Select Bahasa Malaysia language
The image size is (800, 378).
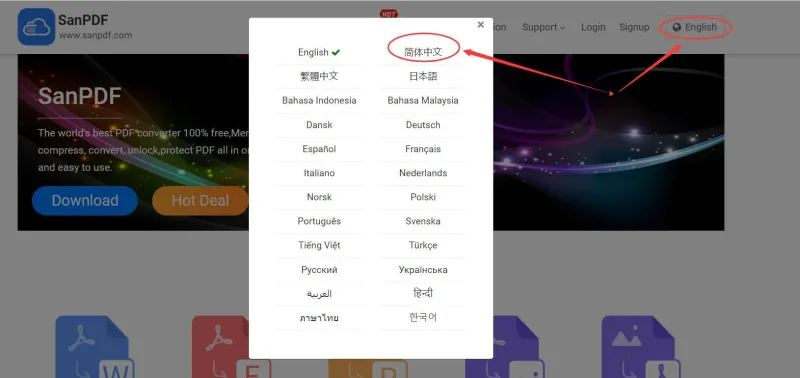pyautogui.click(x=423, y=100)
